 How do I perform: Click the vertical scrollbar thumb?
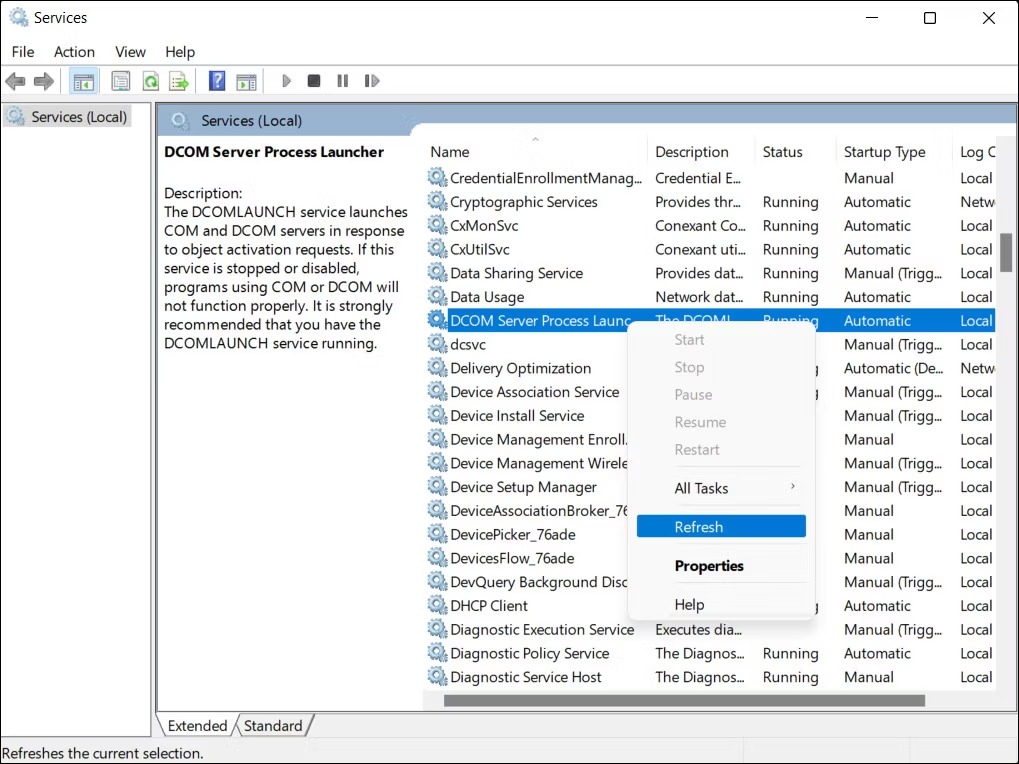click(x=1006, y=252)
